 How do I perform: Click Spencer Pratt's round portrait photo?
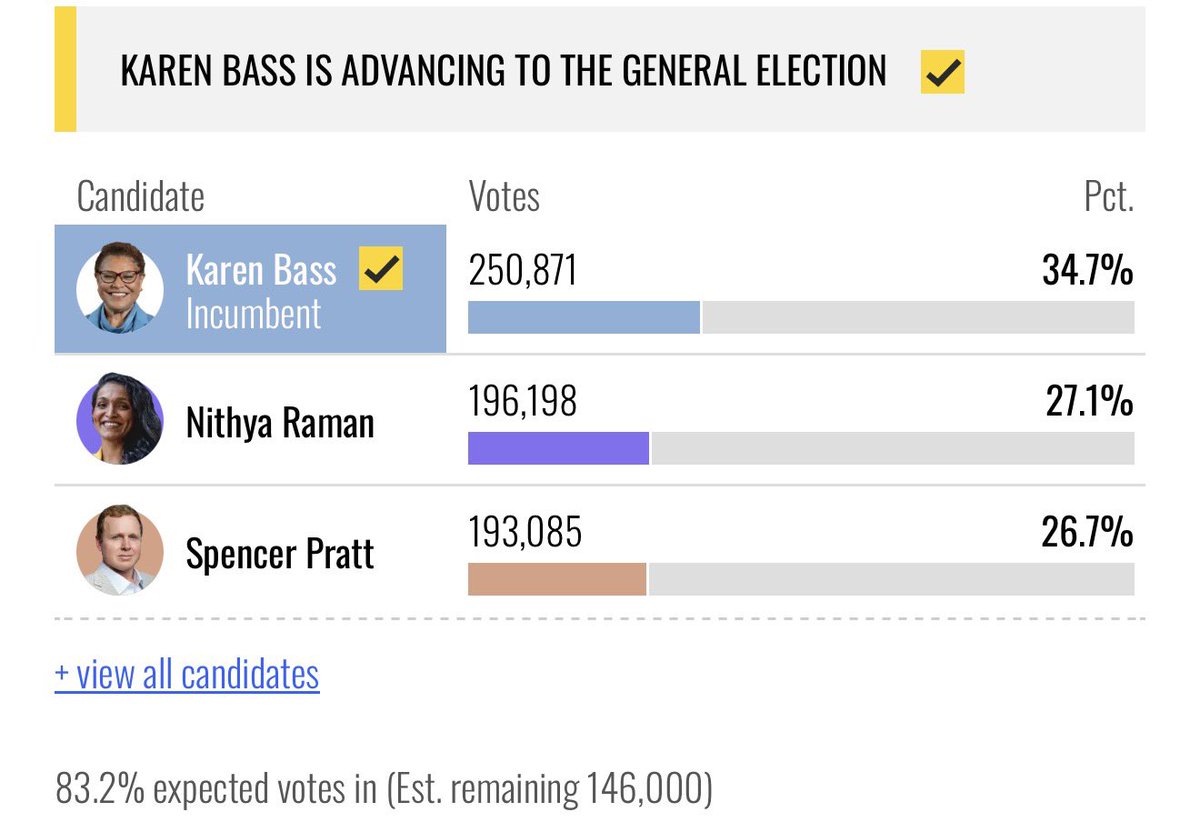(x=120, y=551)
